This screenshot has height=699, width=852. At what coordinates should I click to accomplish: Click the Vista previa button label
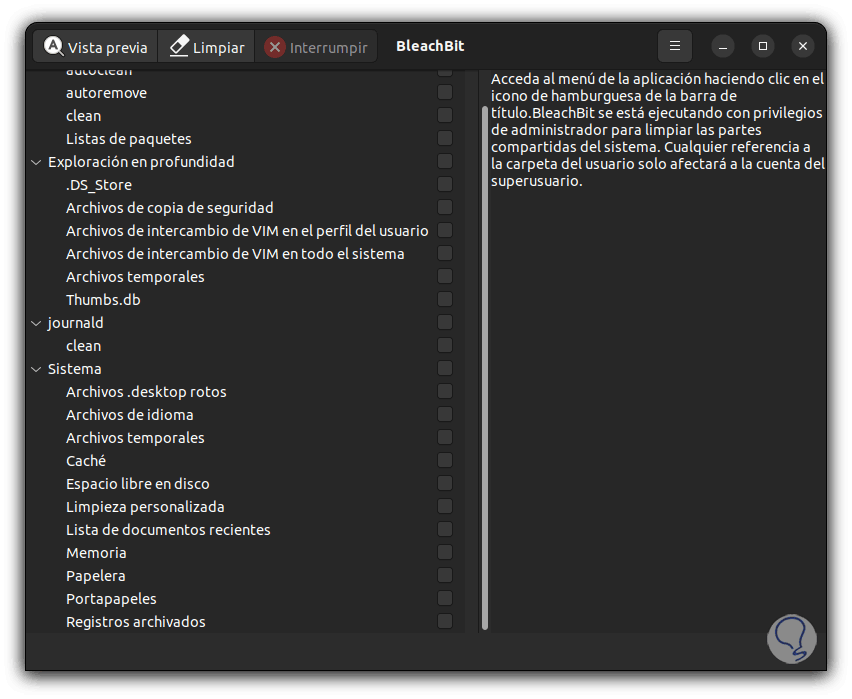coord(108,48)
